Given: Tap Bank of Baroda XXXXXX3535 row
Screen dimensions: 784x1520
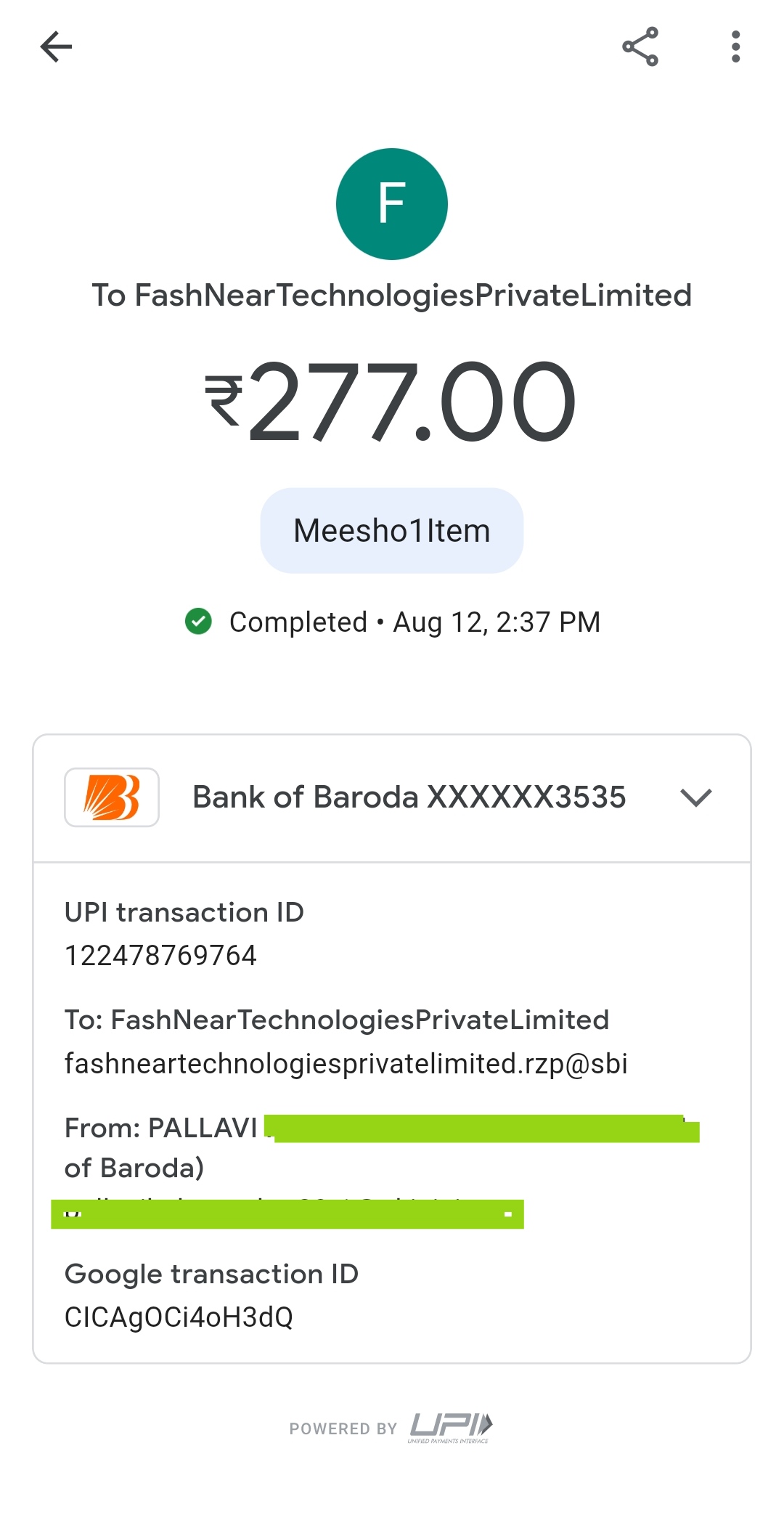Looking at the screenshot, I should [x=409, y=797].
